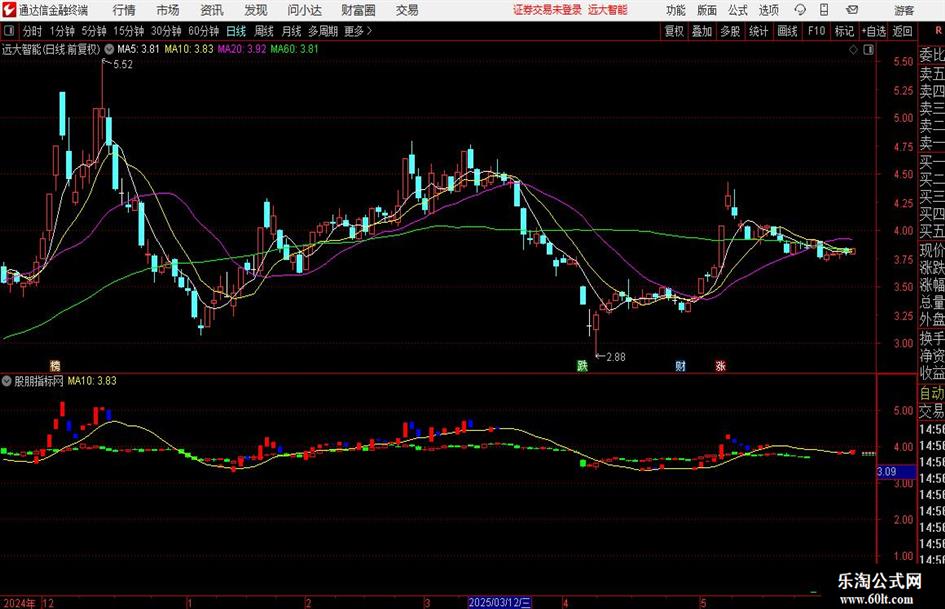
Task: Open the headset customer service icon
Action: [800, 10]
